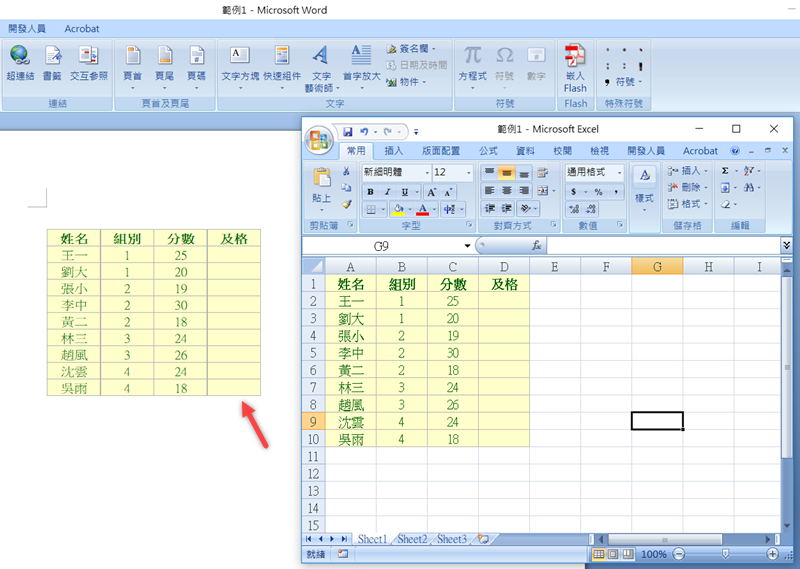
Task: Toggle underline in Excel
Action: (x=405, y=192)
